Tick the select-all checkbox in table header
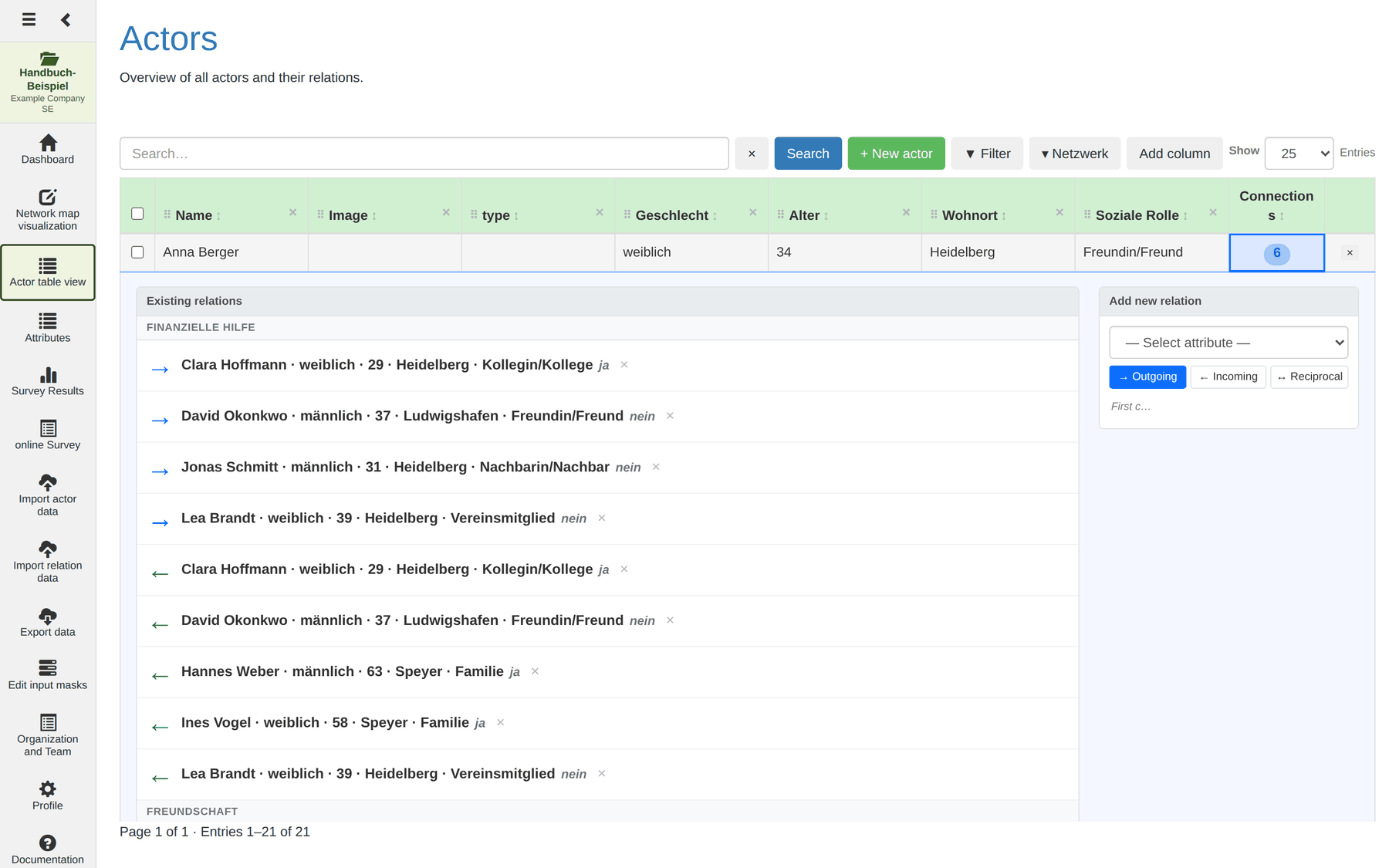 137,214
